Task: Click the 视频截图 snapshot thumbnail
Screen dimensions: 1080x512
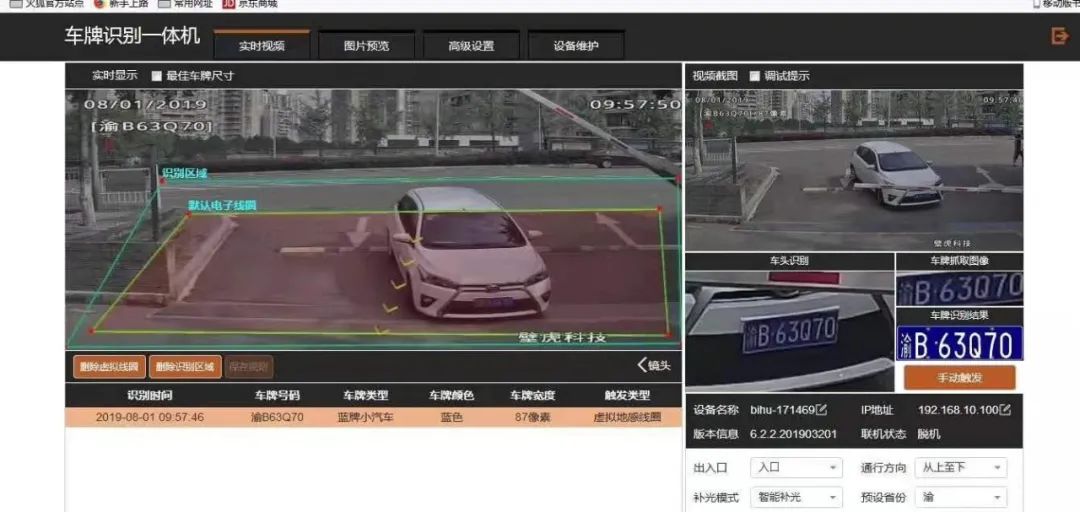Action: (854, 170)
